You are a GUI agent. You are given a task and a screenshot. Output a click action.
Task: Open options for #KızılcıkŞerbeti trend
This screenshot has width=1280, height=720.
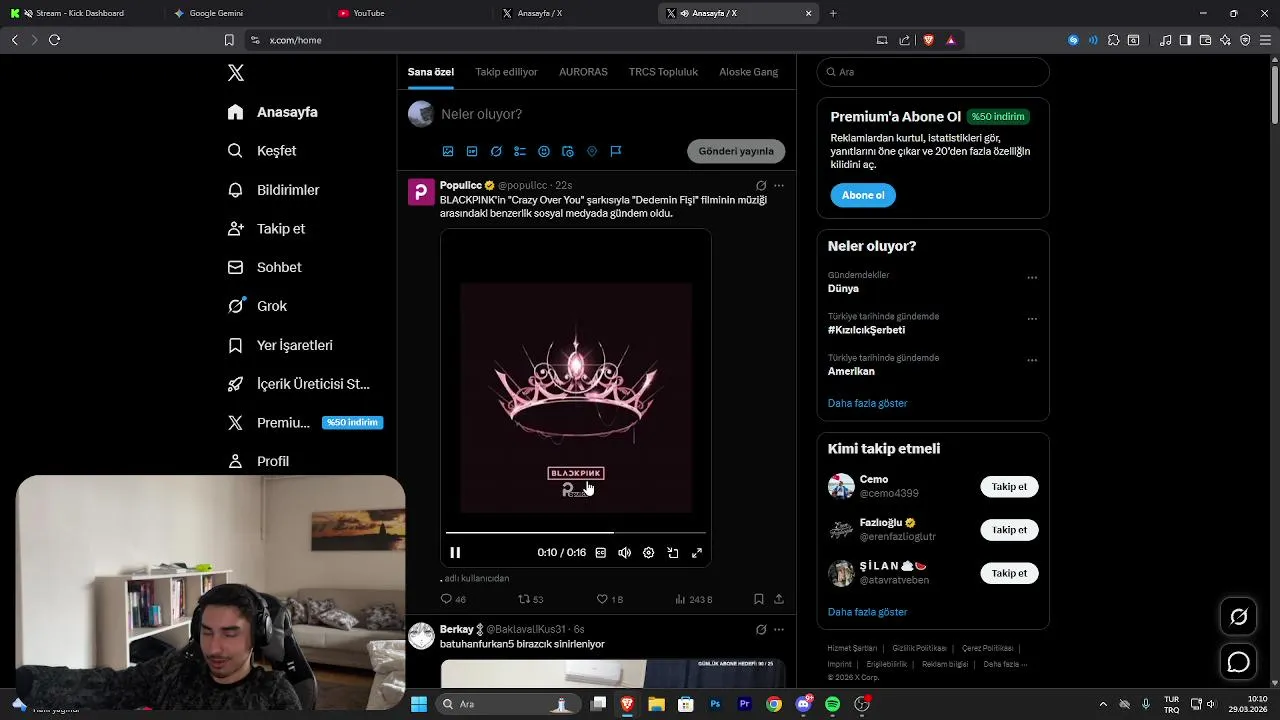click(x=1032, y=319)
